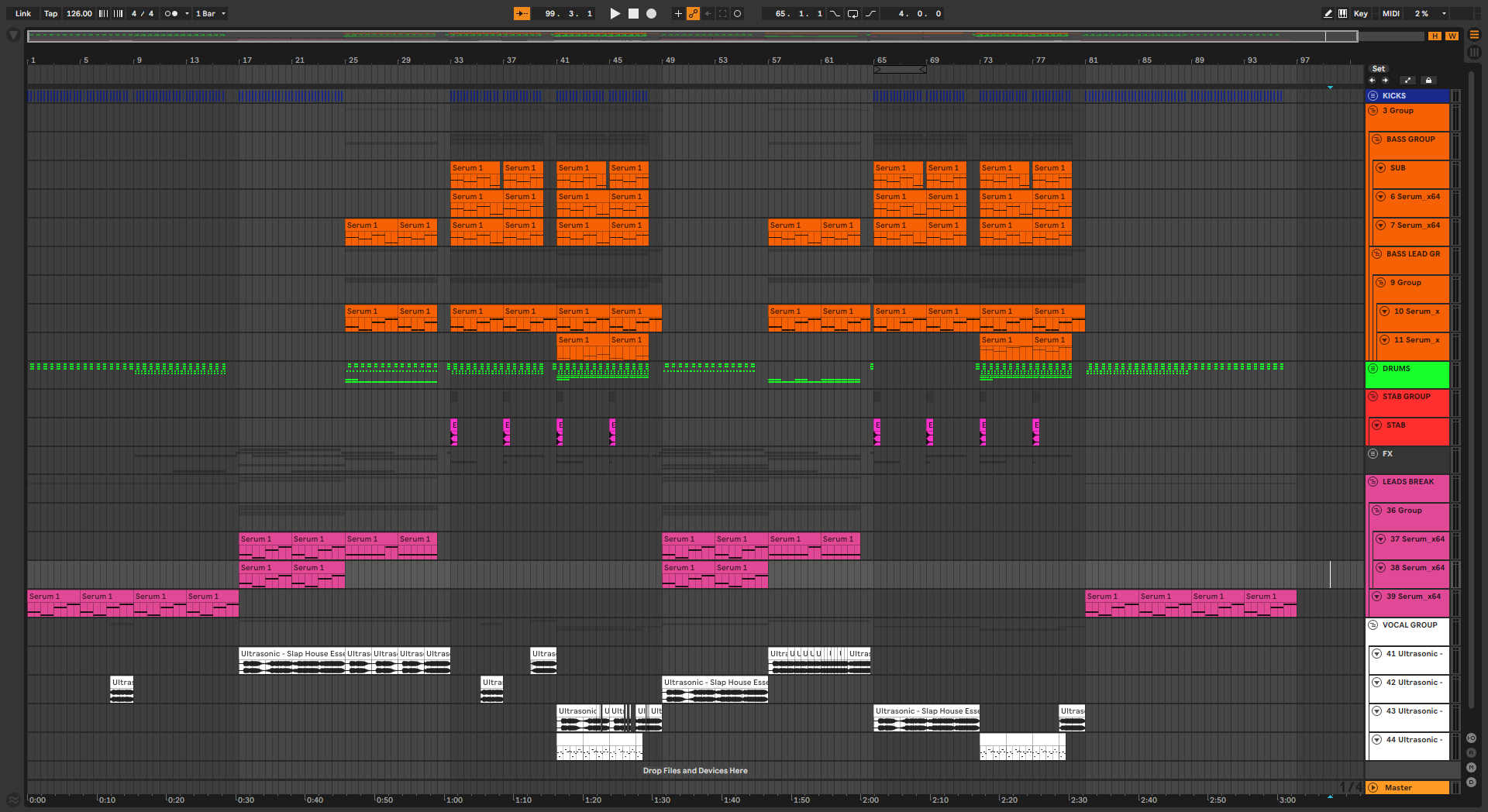Jump to Next Locator arrow icon
Screen dimensions: 1488x812
coord(1385,81)
